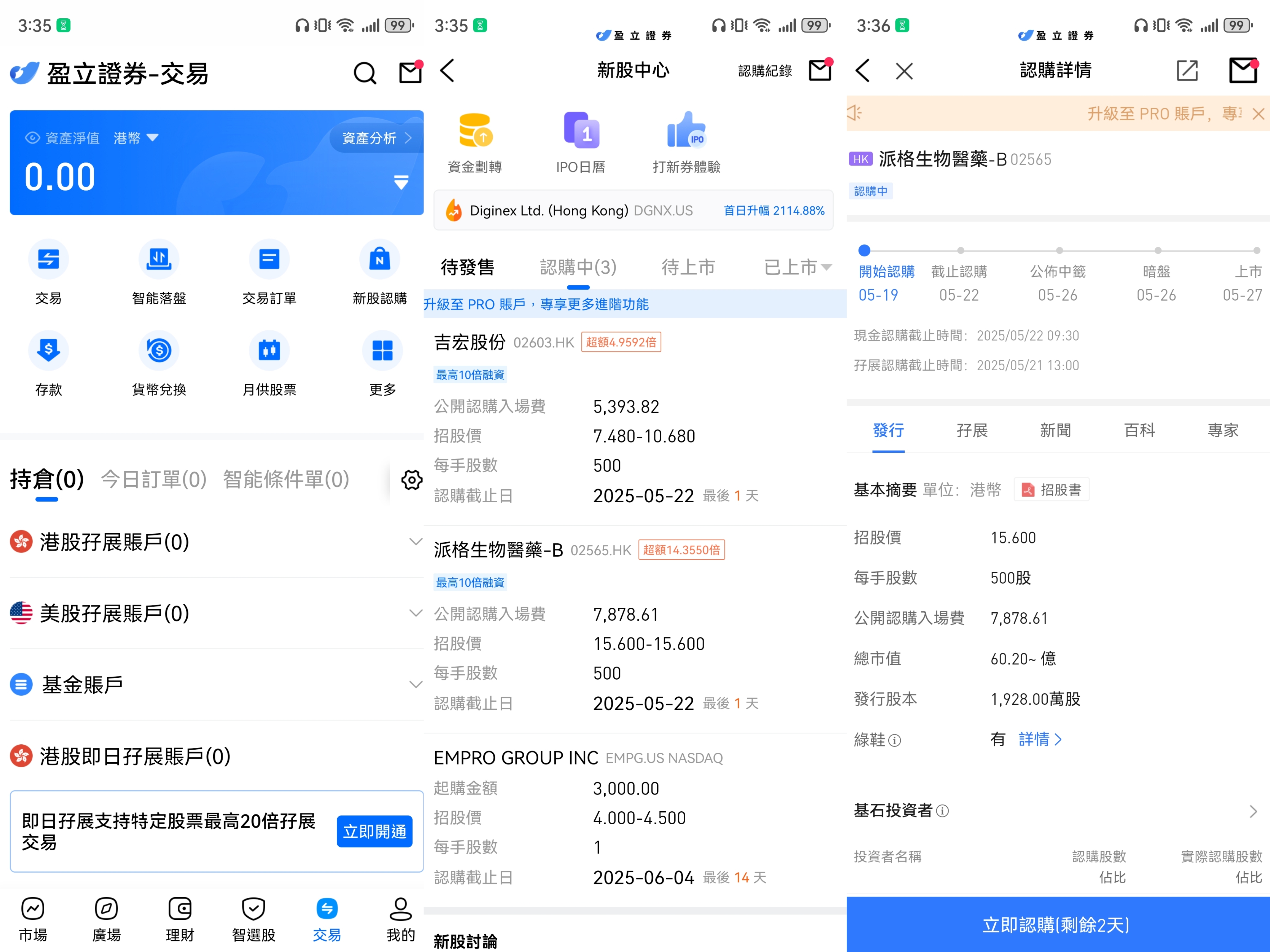Image resolution: width=1270 pixels, height=952 pixels.
Task: Open the 月供股票 monthly stock plan icon
Action: [x=269, y=350]
